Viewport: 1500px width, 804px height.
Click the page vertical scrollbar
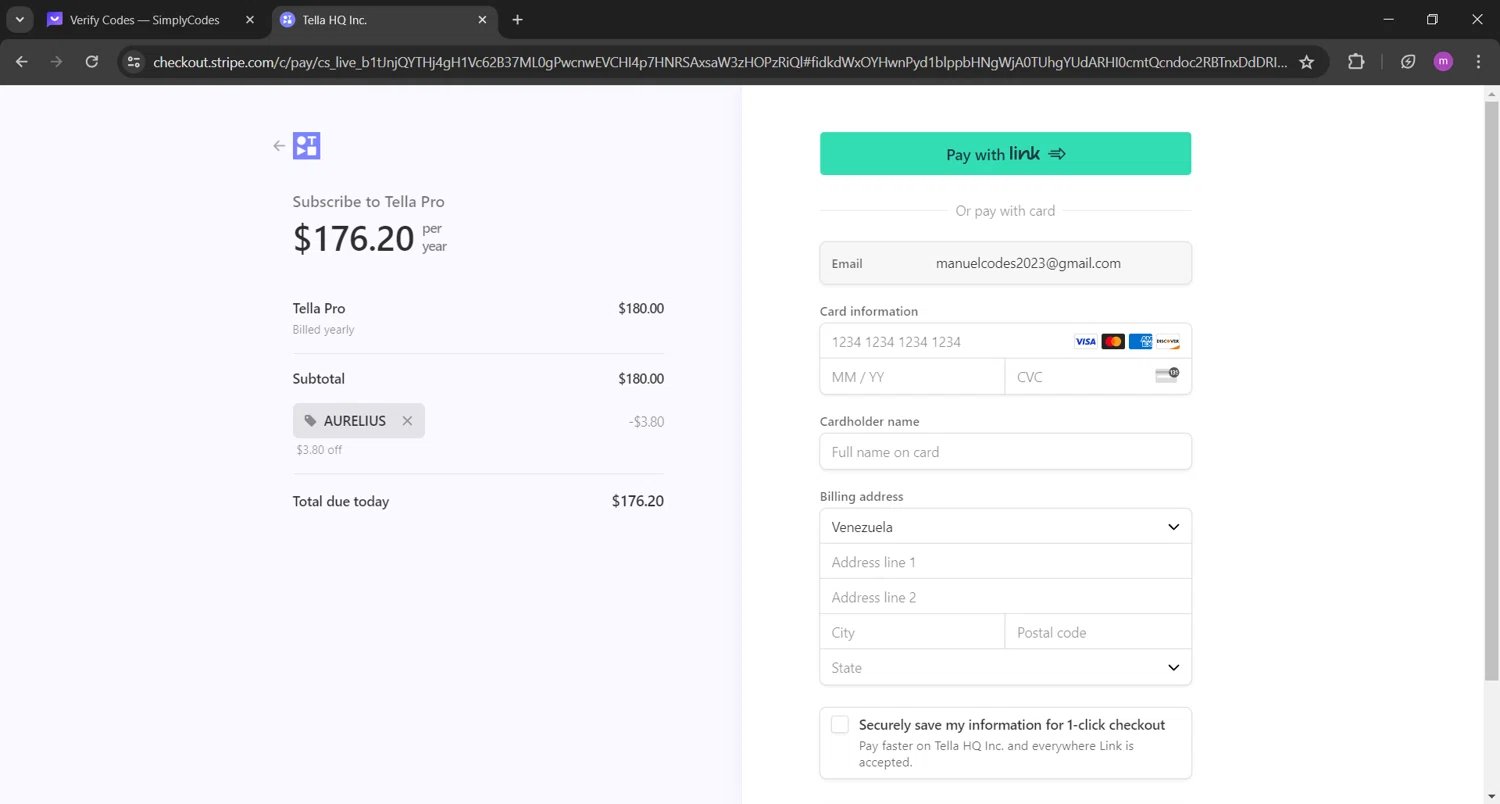pyautogui.click(x=1491, y=390)
